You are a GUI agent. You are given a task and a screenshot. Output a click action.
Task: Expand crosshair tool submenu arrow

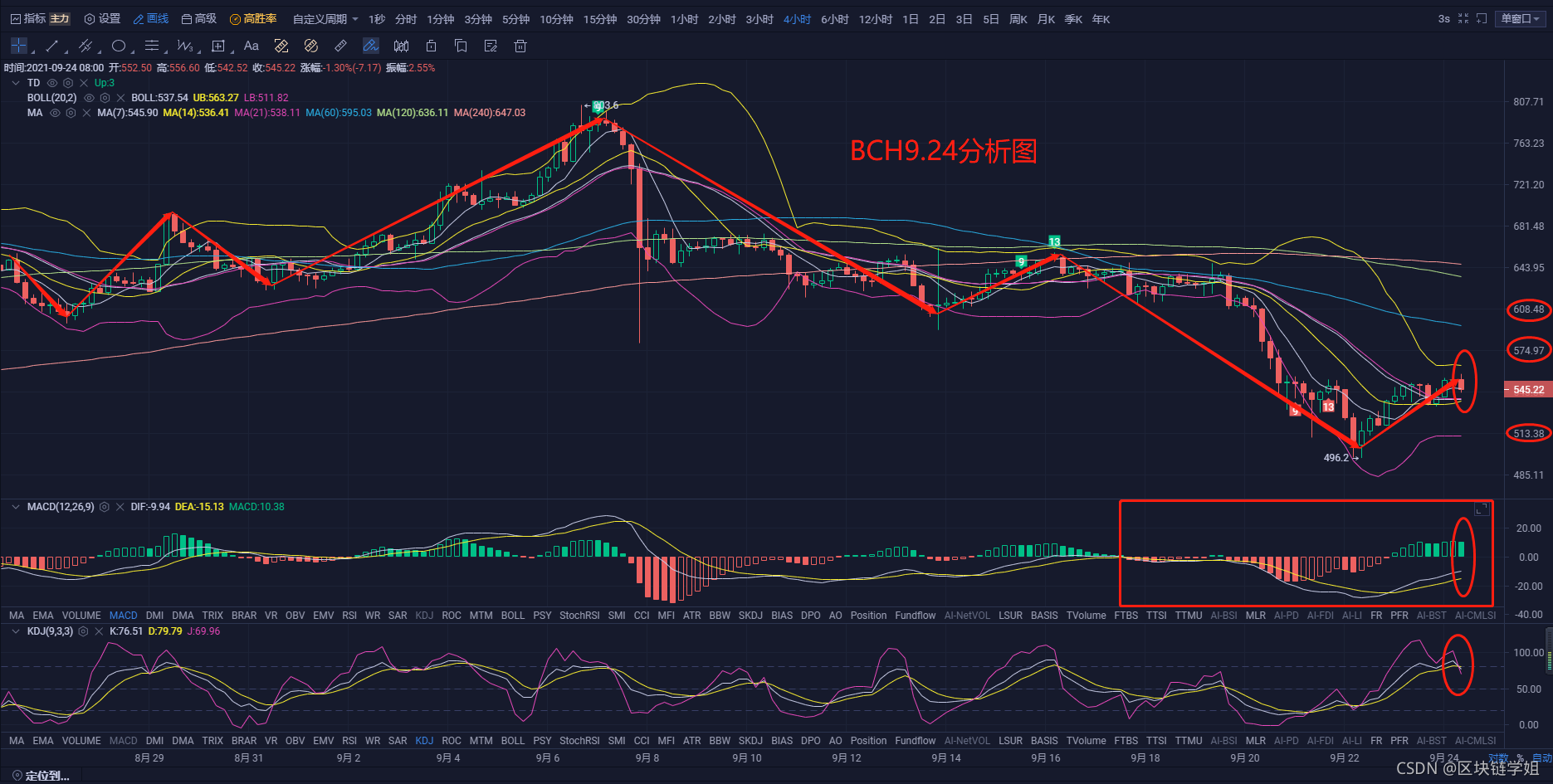[33, 52]
